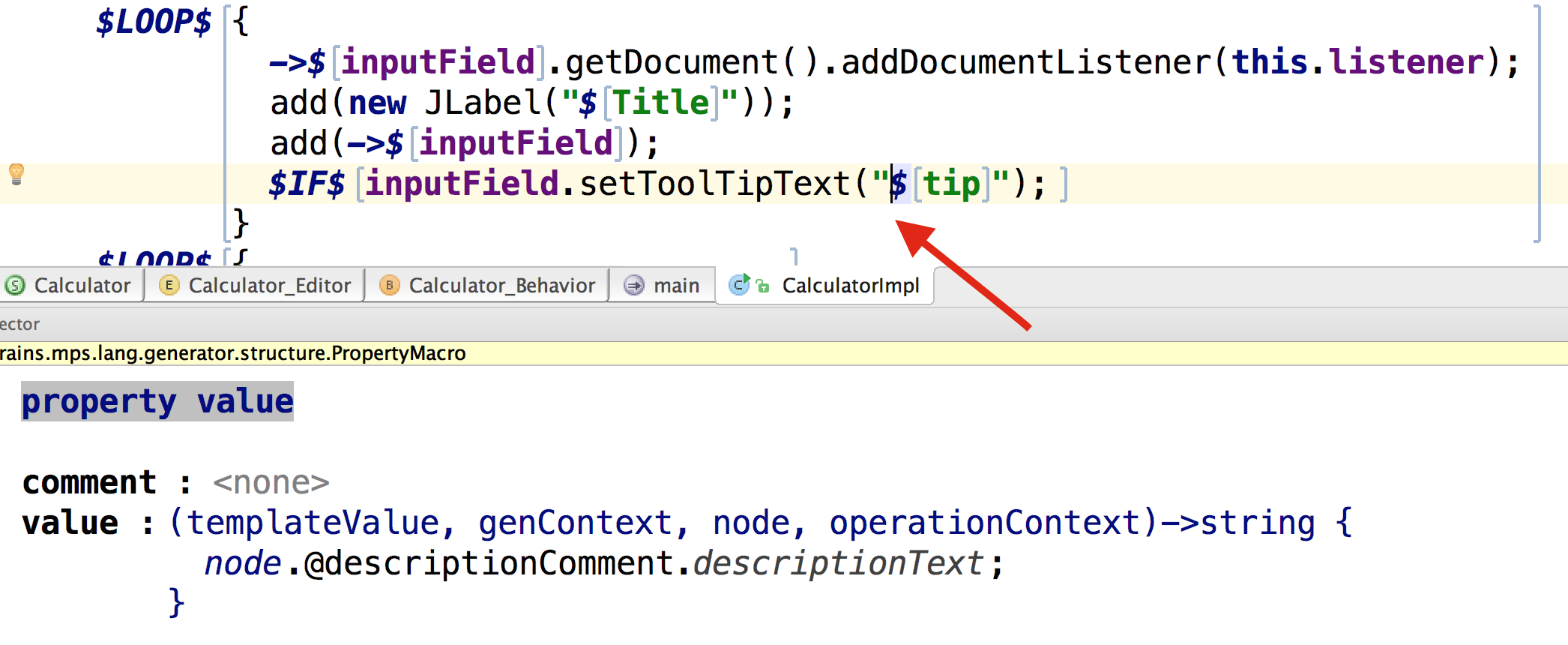Click the blue C class icon on CalculatorImpl tab
Screen dimensions: 1568x645
(739, 284)
